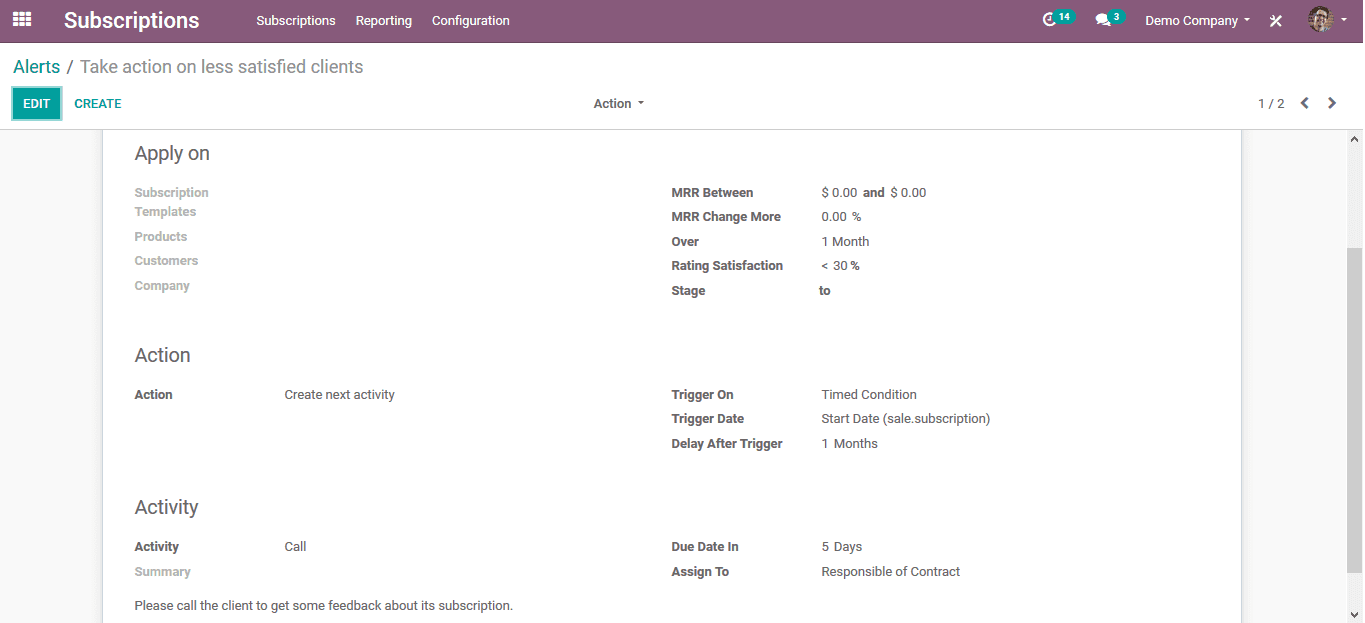Open the Reporting menu

pyautogui.click(x=384, y=20)
